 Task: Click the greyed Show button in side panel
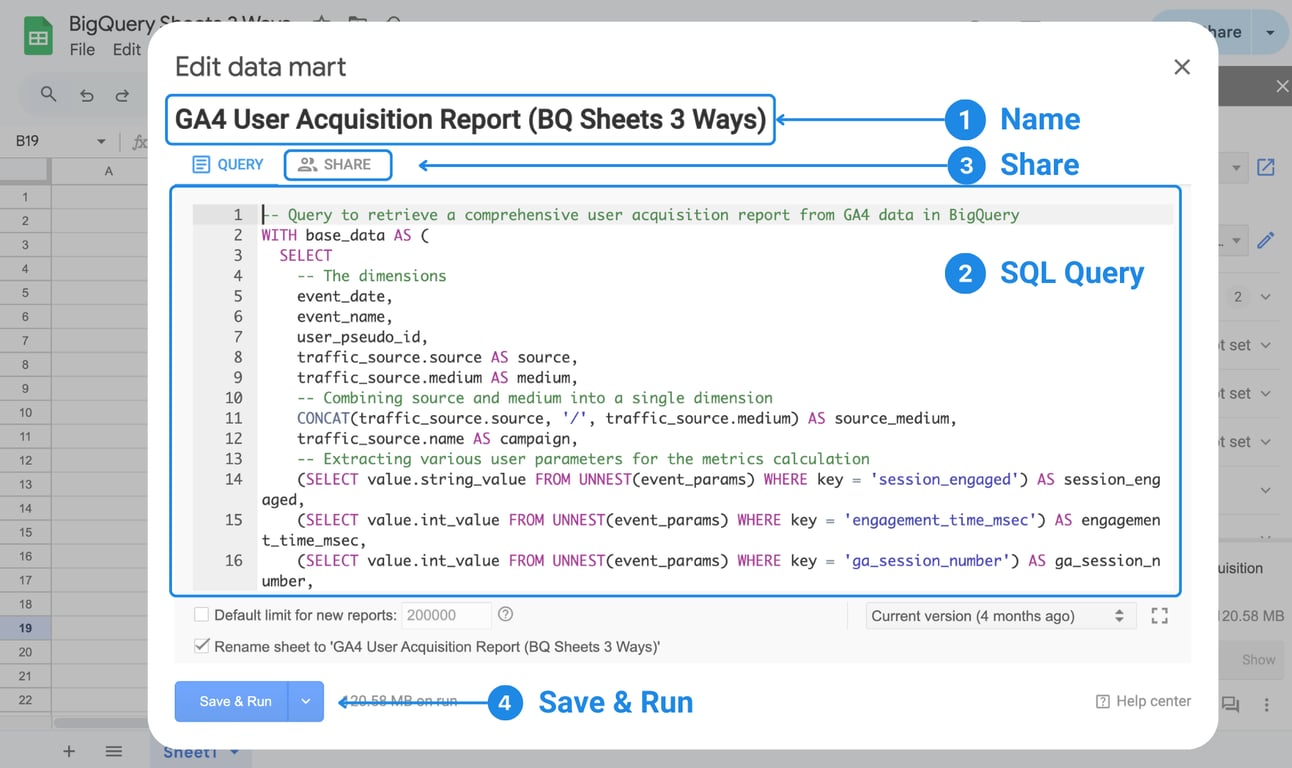pyautogui.click(x=1258, y=660)
